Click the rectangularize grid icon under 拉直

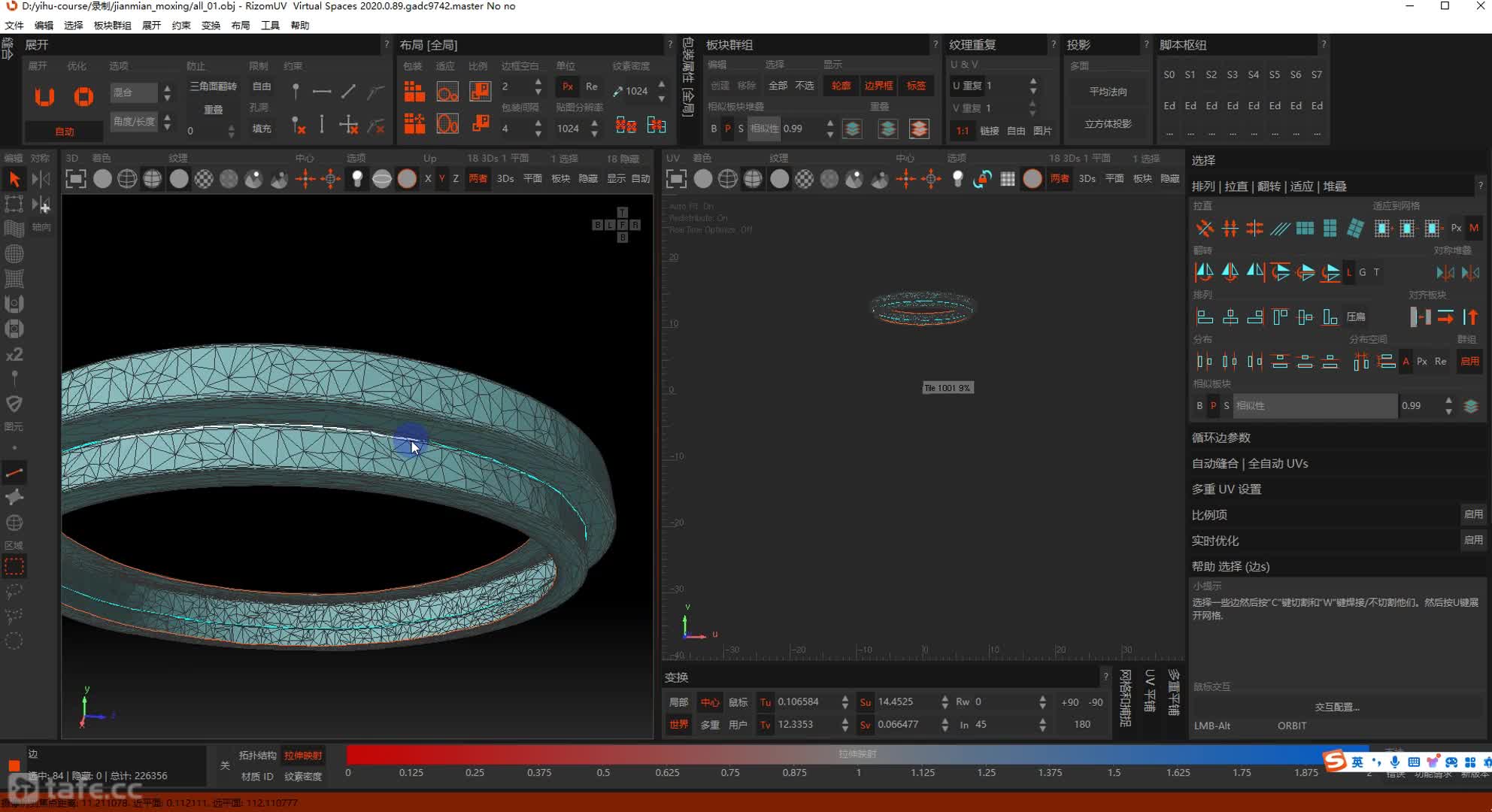[x=1305, y=228]
